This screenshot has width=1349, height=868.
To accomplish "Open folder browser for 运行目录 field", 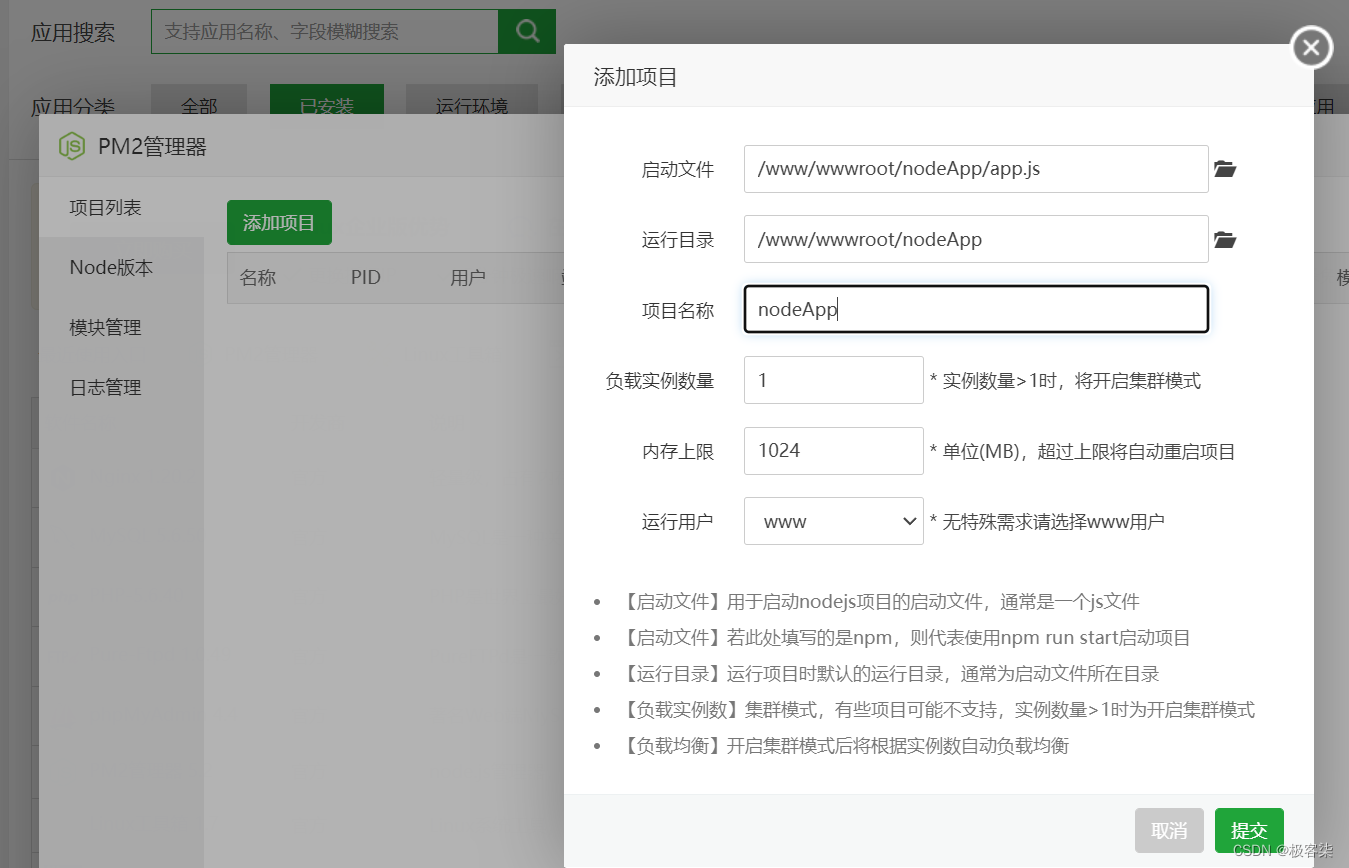I will click(1225, 240).
